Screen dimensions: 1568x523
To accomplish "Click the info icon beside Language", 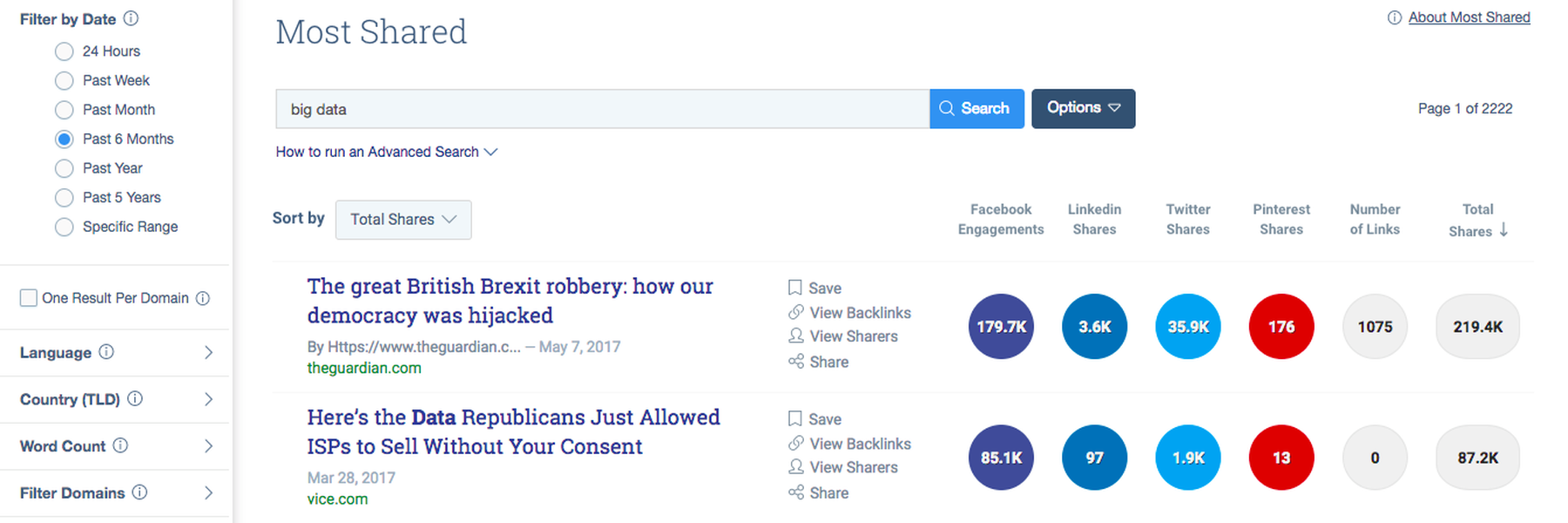I will (x=106, y=352).
